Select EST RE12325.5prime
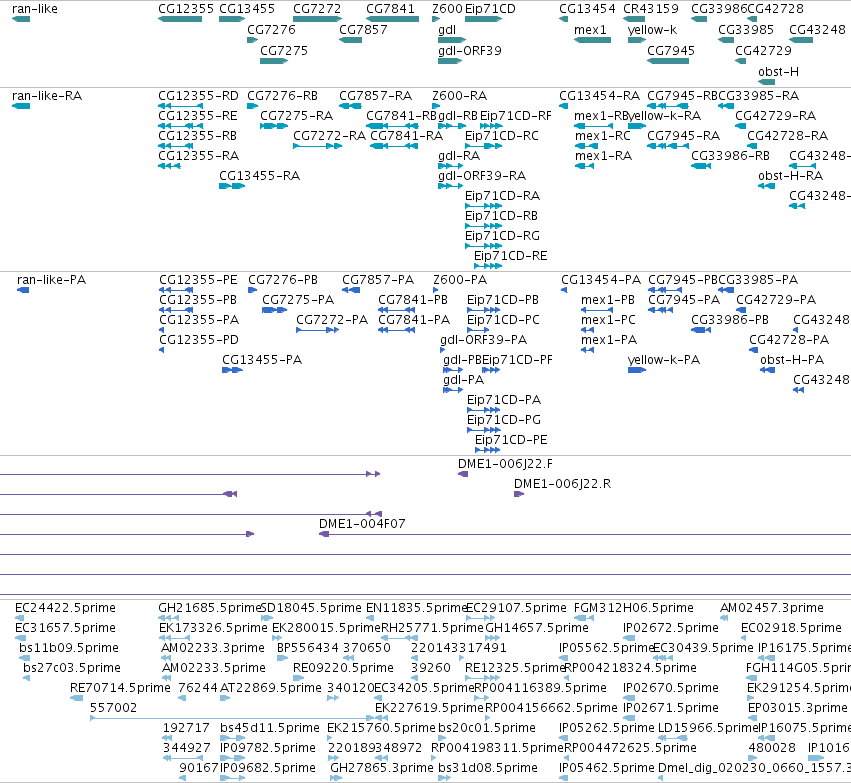The width and height of the screenshot is (851, 783). point(482,678)
